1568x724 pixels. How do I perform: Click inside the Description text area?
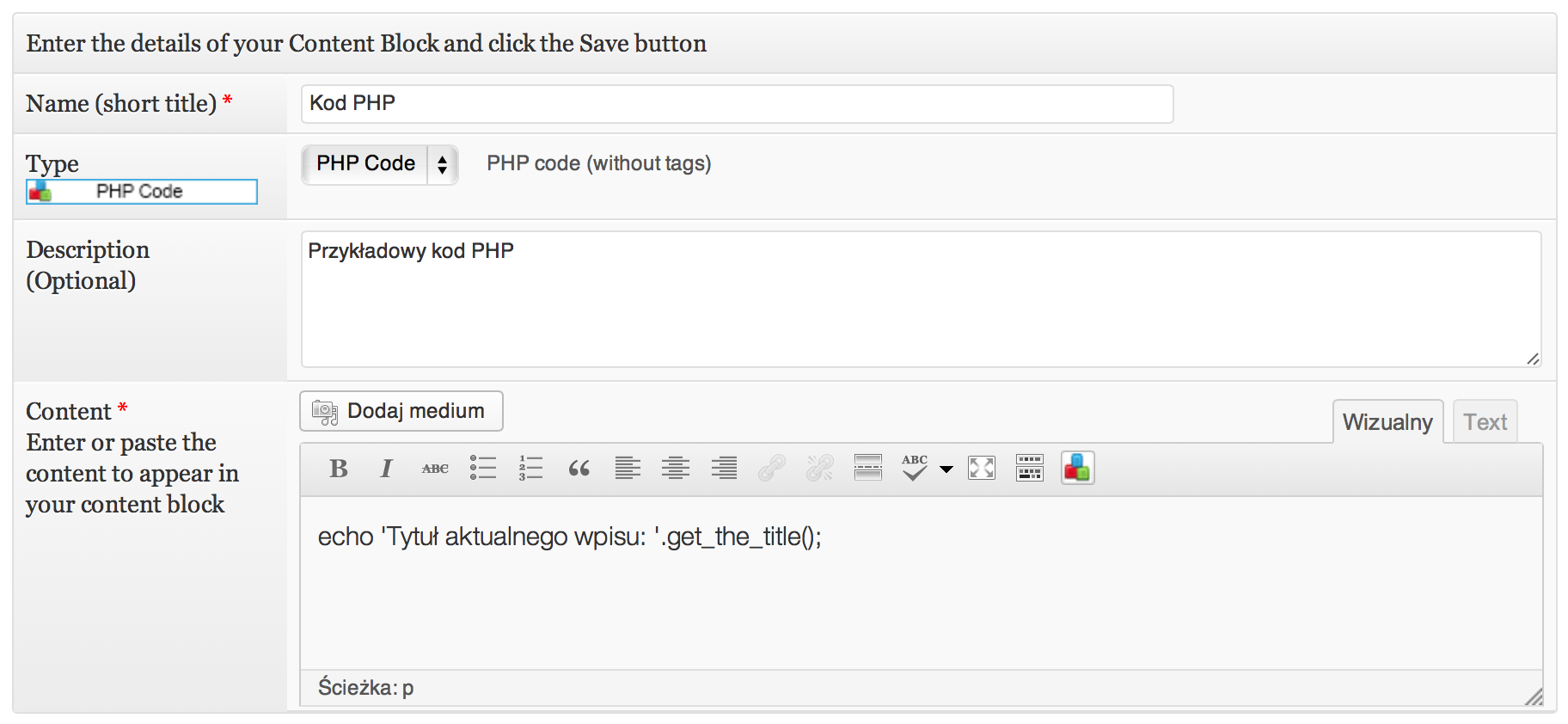920,299
